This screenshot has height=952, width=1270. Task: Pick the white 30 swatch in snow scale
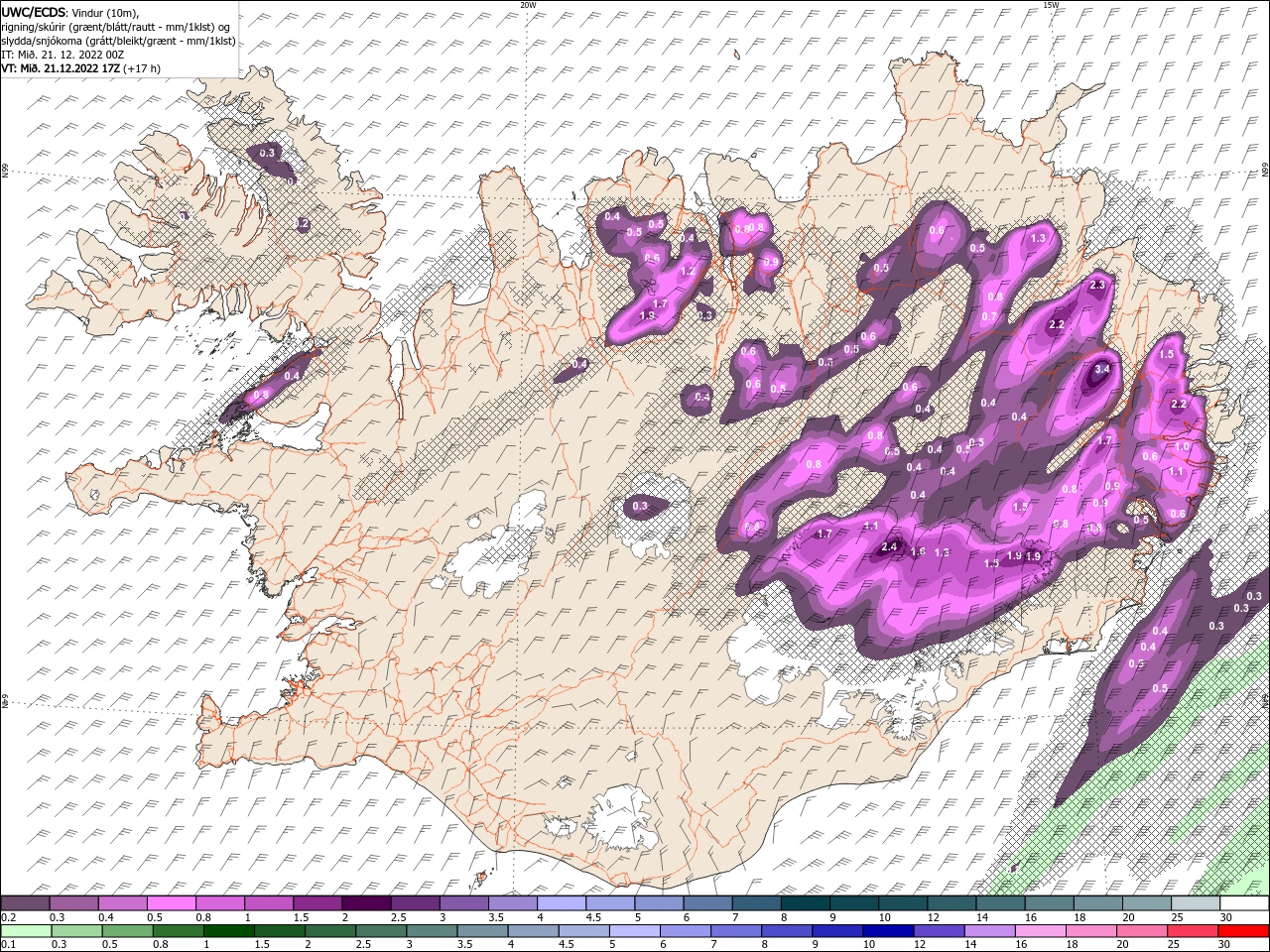(x=1244, y=903)
